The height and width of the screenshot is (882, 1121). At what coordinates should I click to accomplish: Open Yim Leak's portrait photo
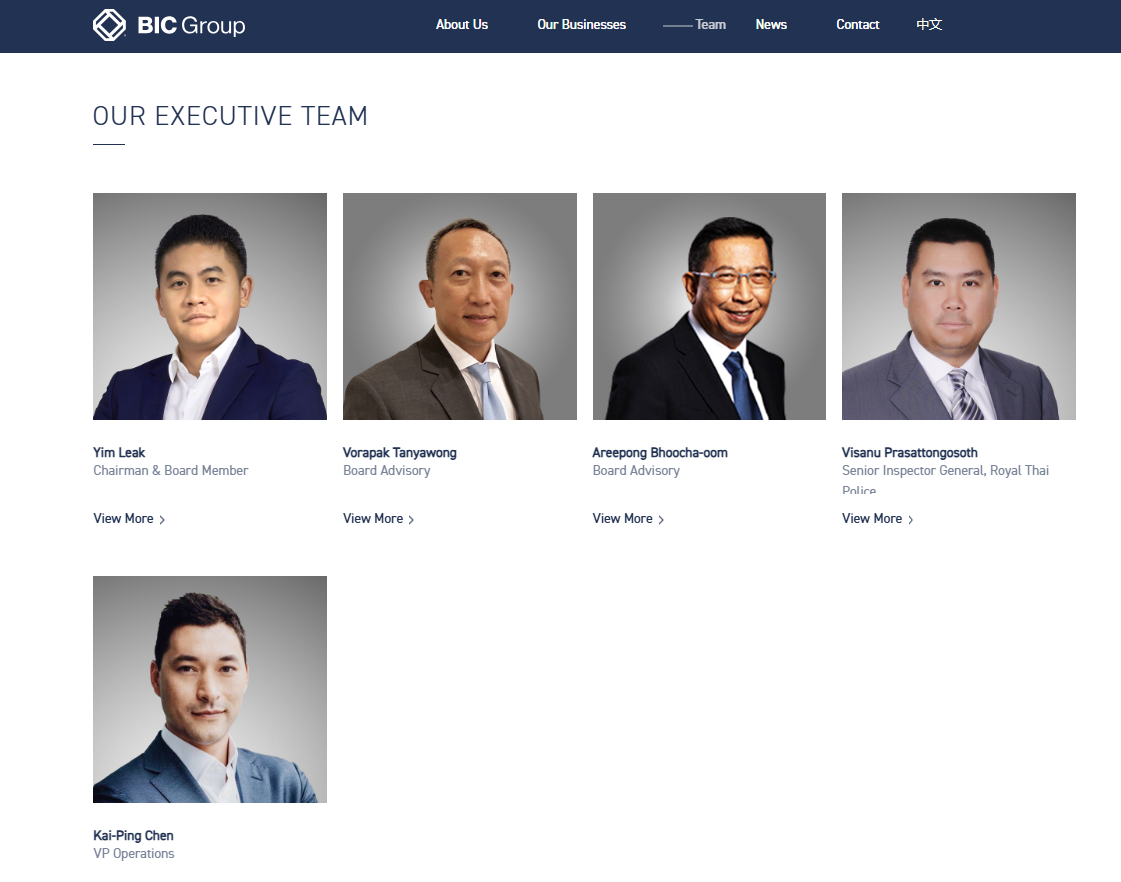(210, 306)
